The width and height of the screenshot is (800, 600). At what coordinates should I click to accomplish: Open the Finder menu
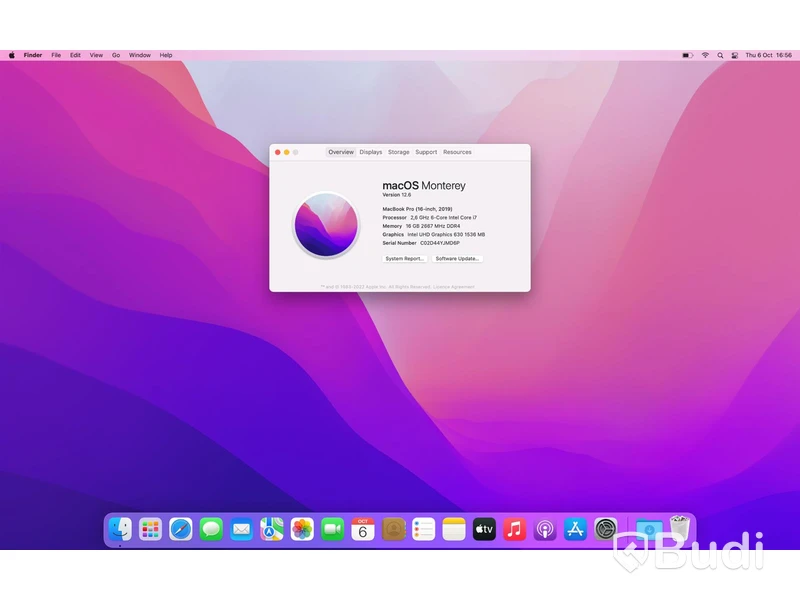[x=33, y=55]
